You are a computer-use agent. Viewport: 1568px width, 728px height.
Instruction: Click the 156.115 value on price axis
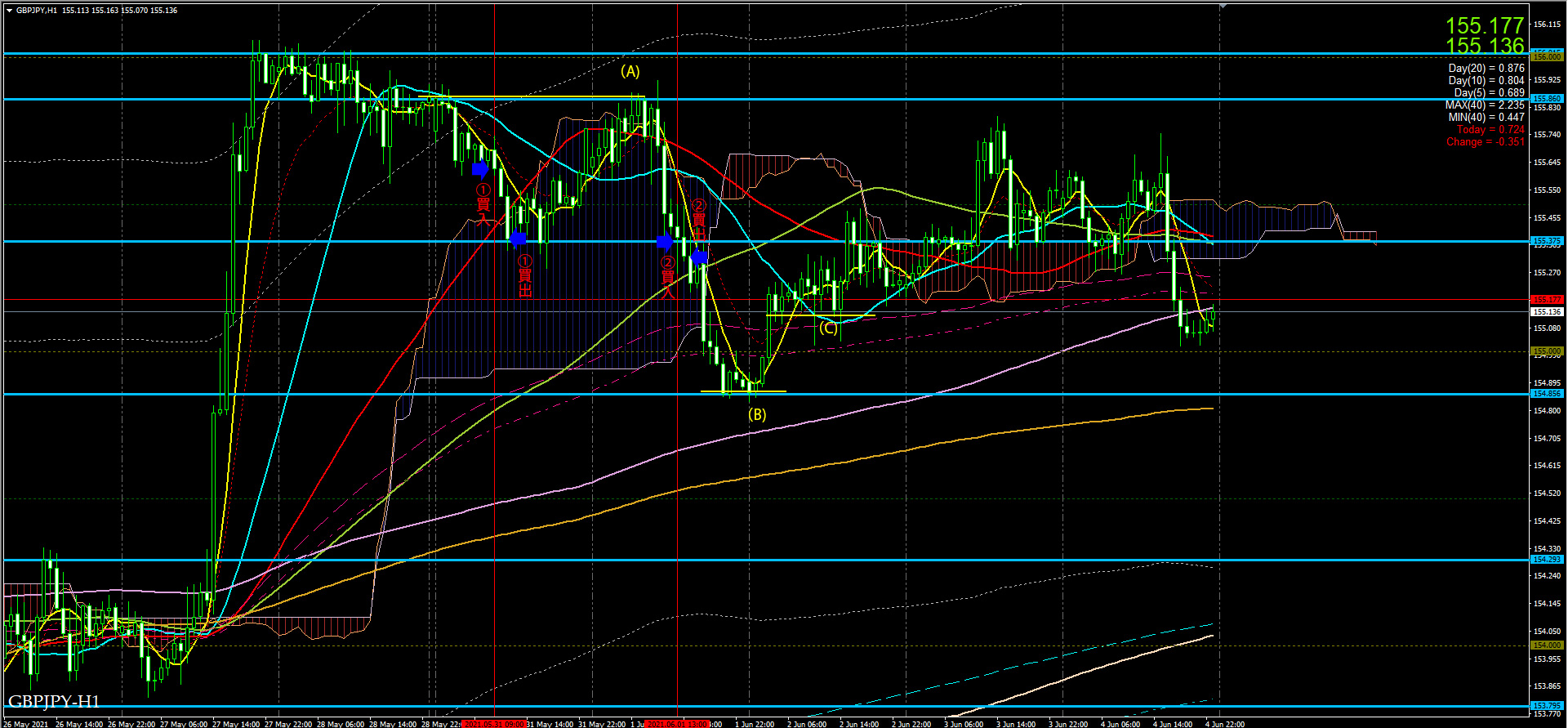pos(1546,25)
